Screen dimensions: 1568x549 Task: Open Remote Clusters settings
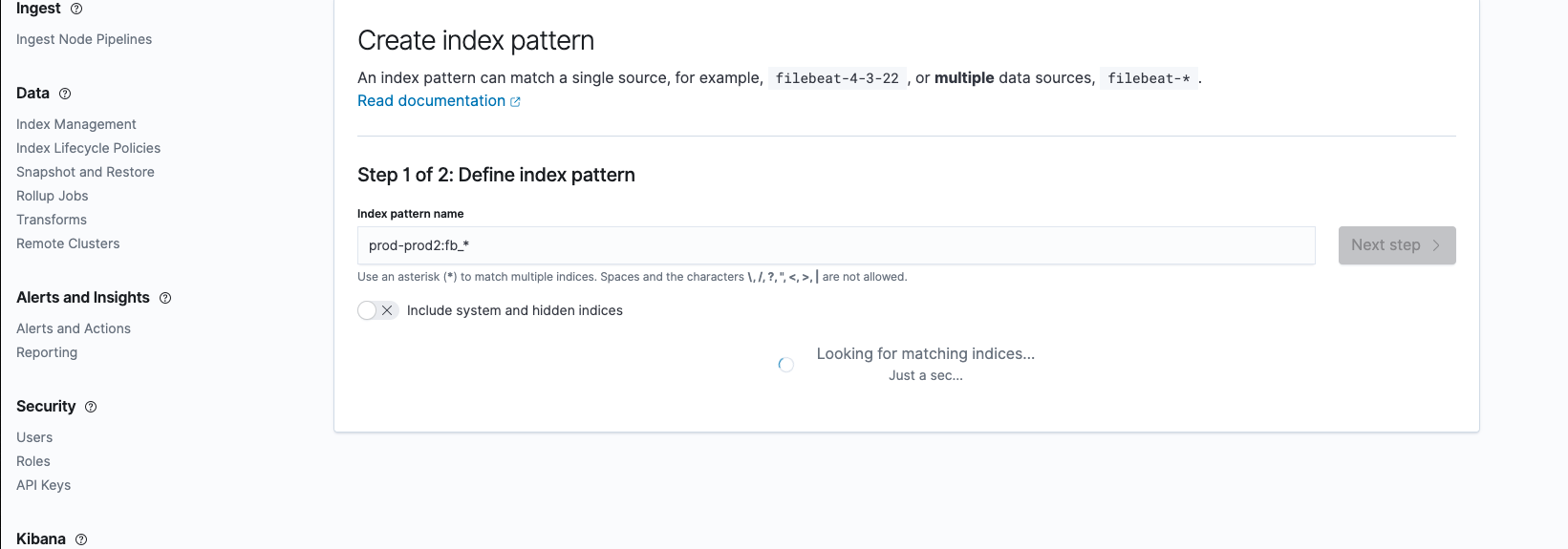pyautogui.click(x=68, y=243)
